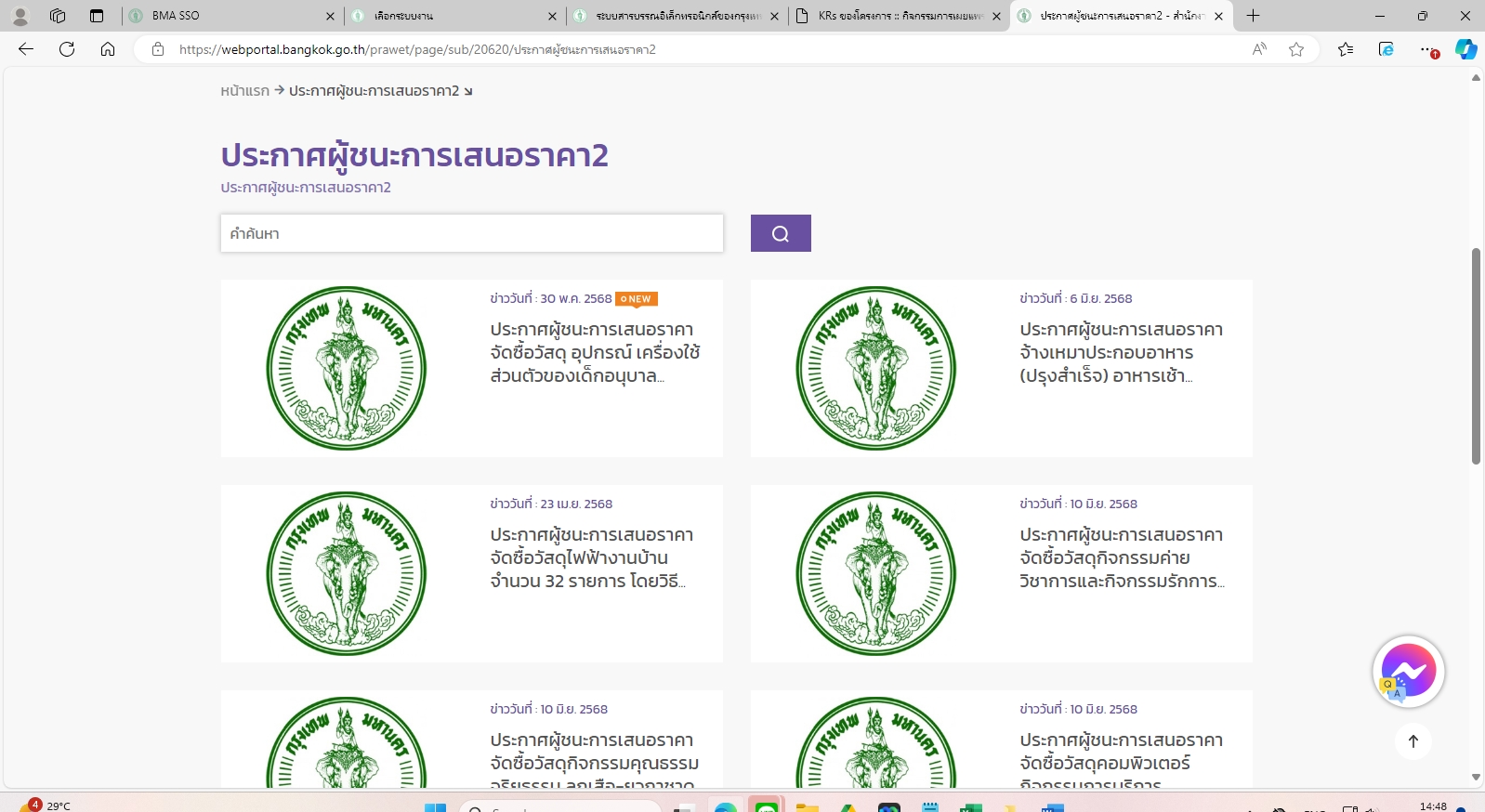
Task: Reload the current page
Action: tap(67, 49)
